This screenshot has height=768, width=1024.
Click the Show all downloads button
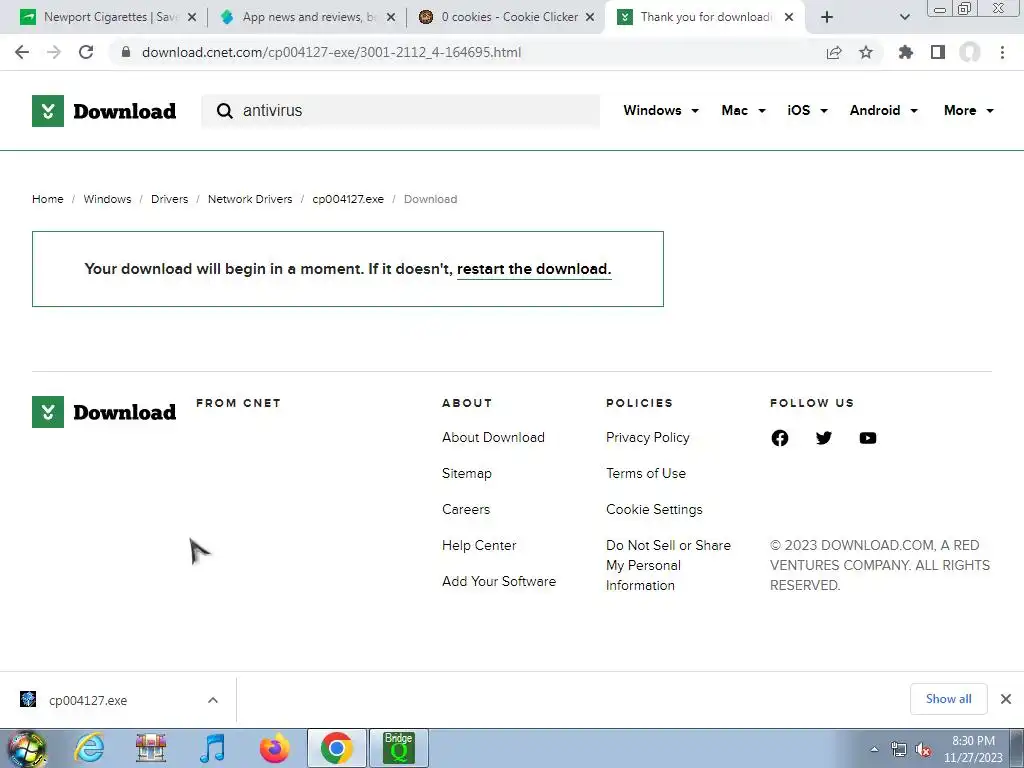click(948, 699)
